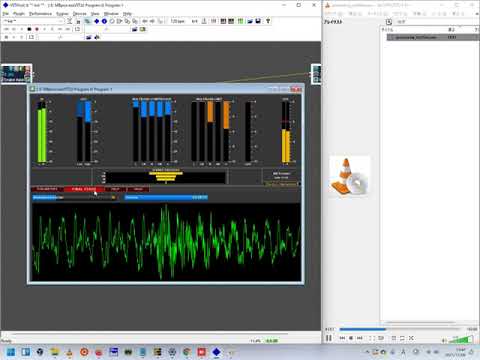Click the yellow output level meter
Viewport: 480px width, 360px height.
(286, 132)
